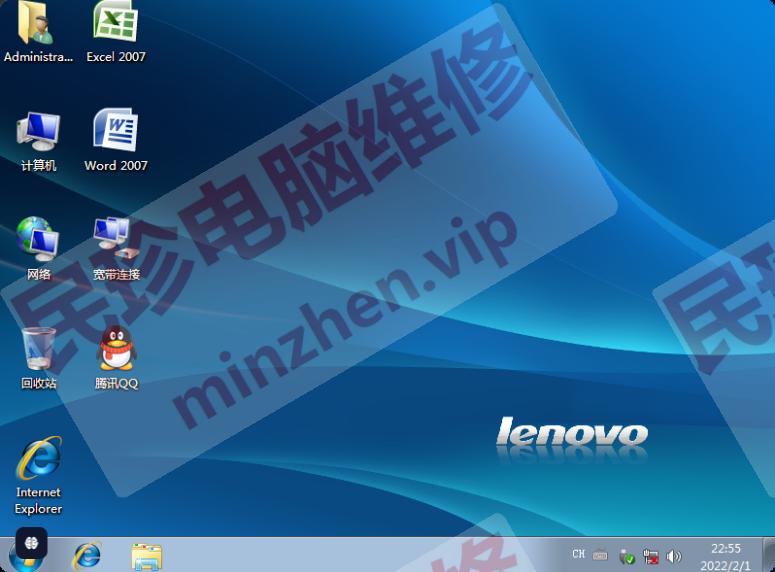
Task: Click the brain icon floating above Start
Action: tap(31, 541)
